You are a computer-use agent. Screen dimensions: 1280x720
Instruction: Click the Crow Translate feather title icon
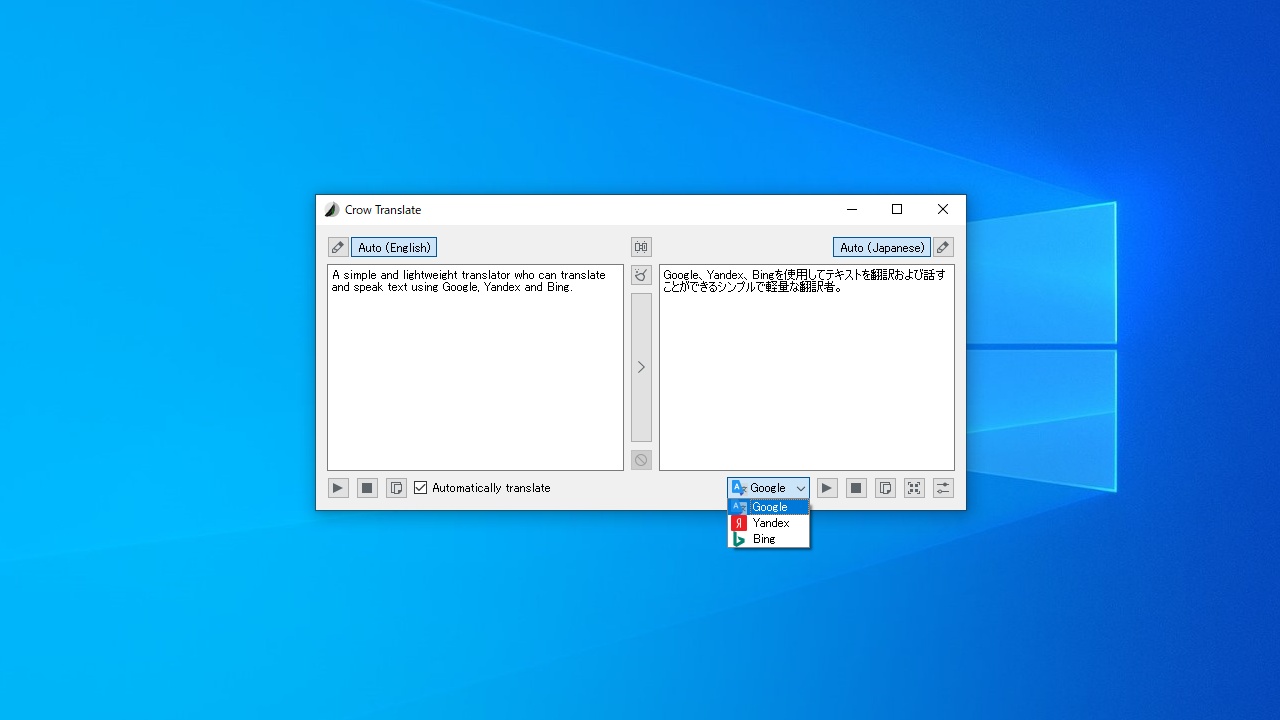pyautogui.click(x=332, y=210)
